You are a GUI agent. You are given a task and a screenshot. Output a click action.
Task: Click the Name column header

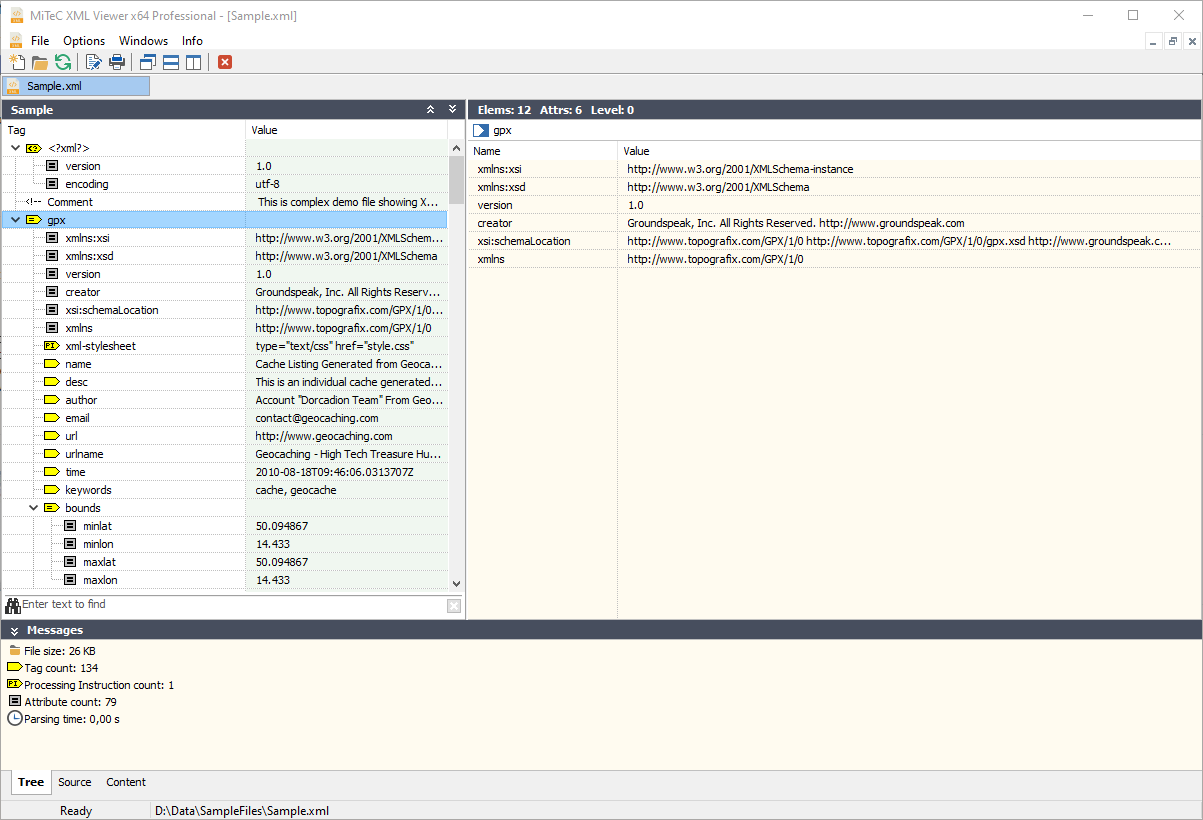(x=543, y=151)
